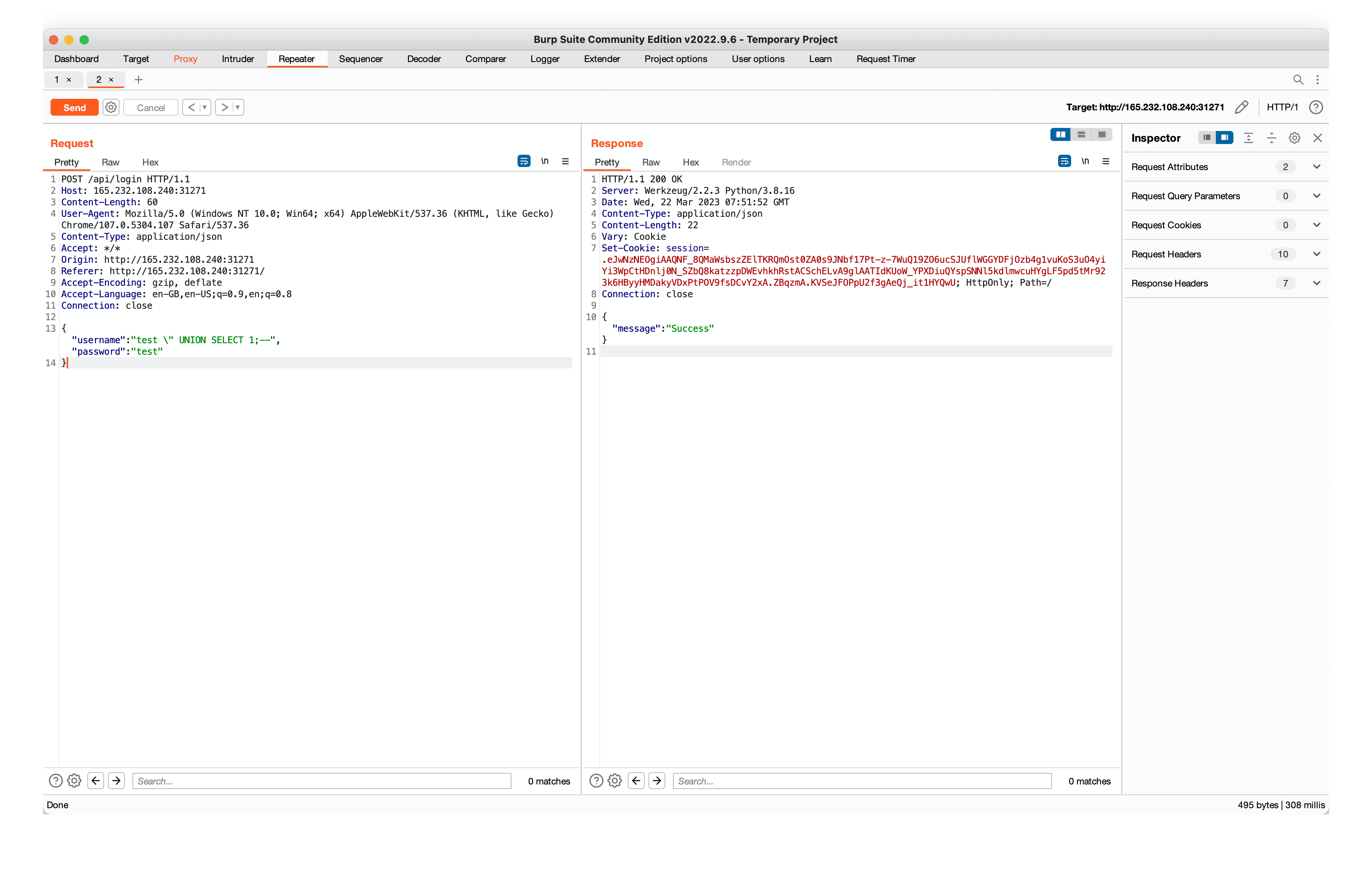Expand the Response Headers section
The width and height of the screenshot is (1372, 871).
[x=1316, y=283]
